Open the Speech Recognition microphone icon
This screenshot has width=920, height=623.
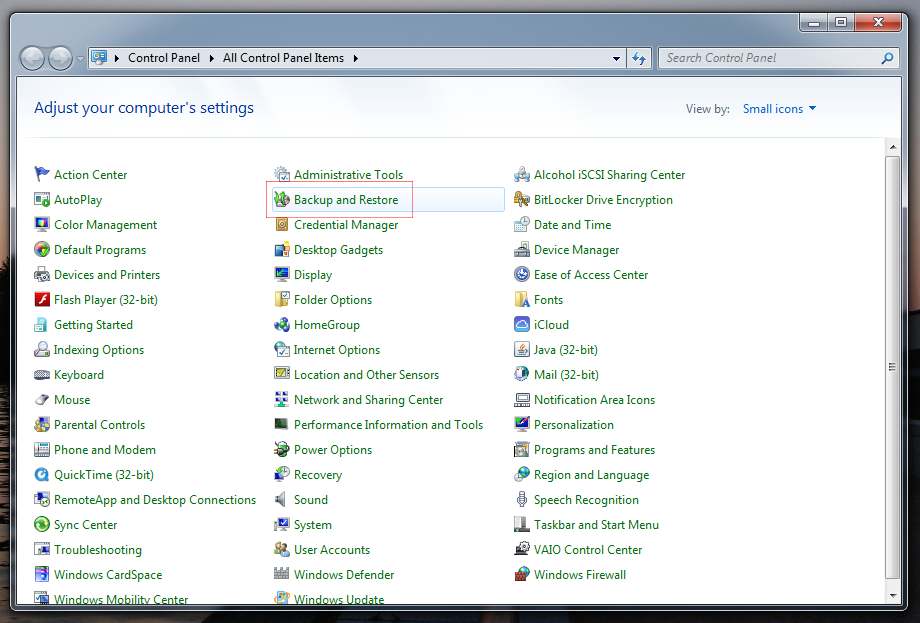[522, 499]
